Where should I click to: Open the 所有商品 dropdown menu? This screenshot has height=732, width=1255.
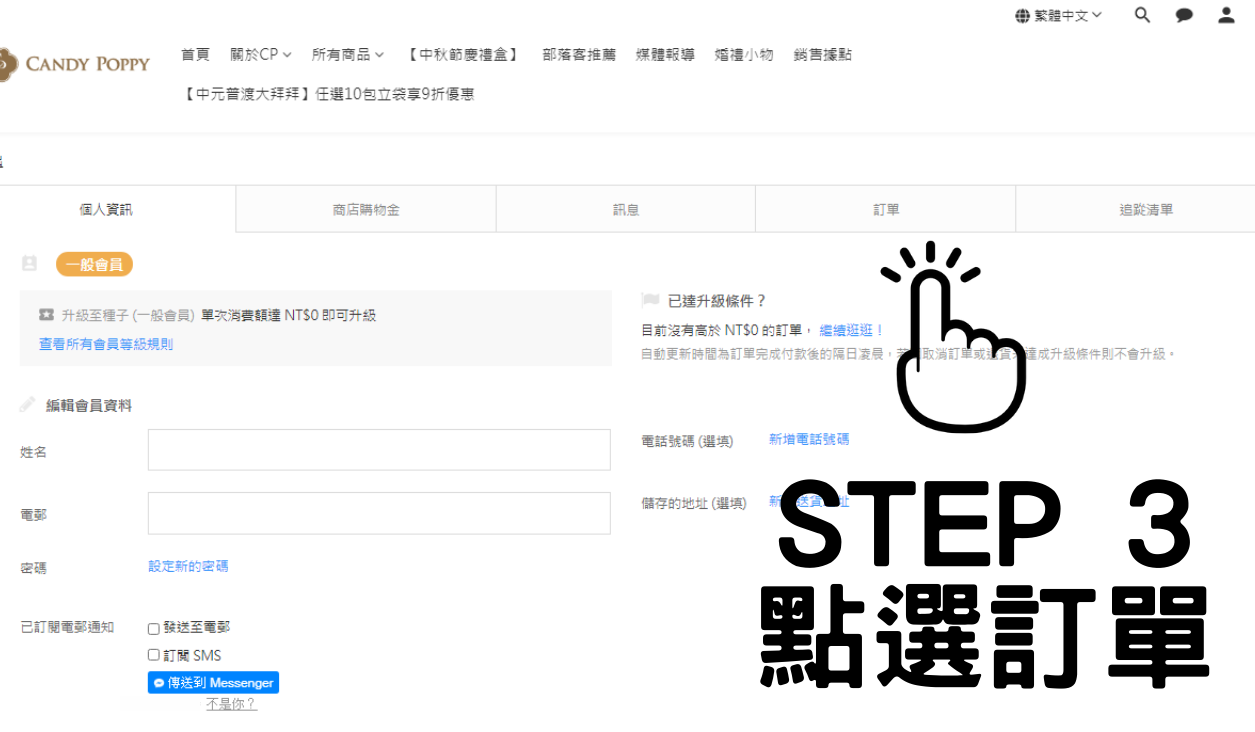347,55
